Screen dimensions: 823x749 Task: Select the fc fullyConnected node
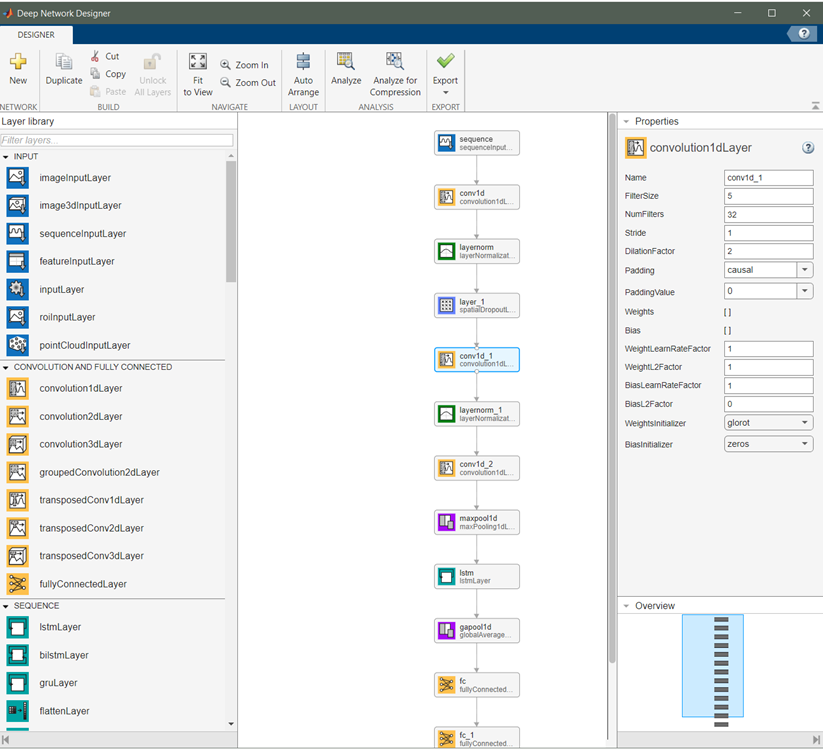coord(477,685)
